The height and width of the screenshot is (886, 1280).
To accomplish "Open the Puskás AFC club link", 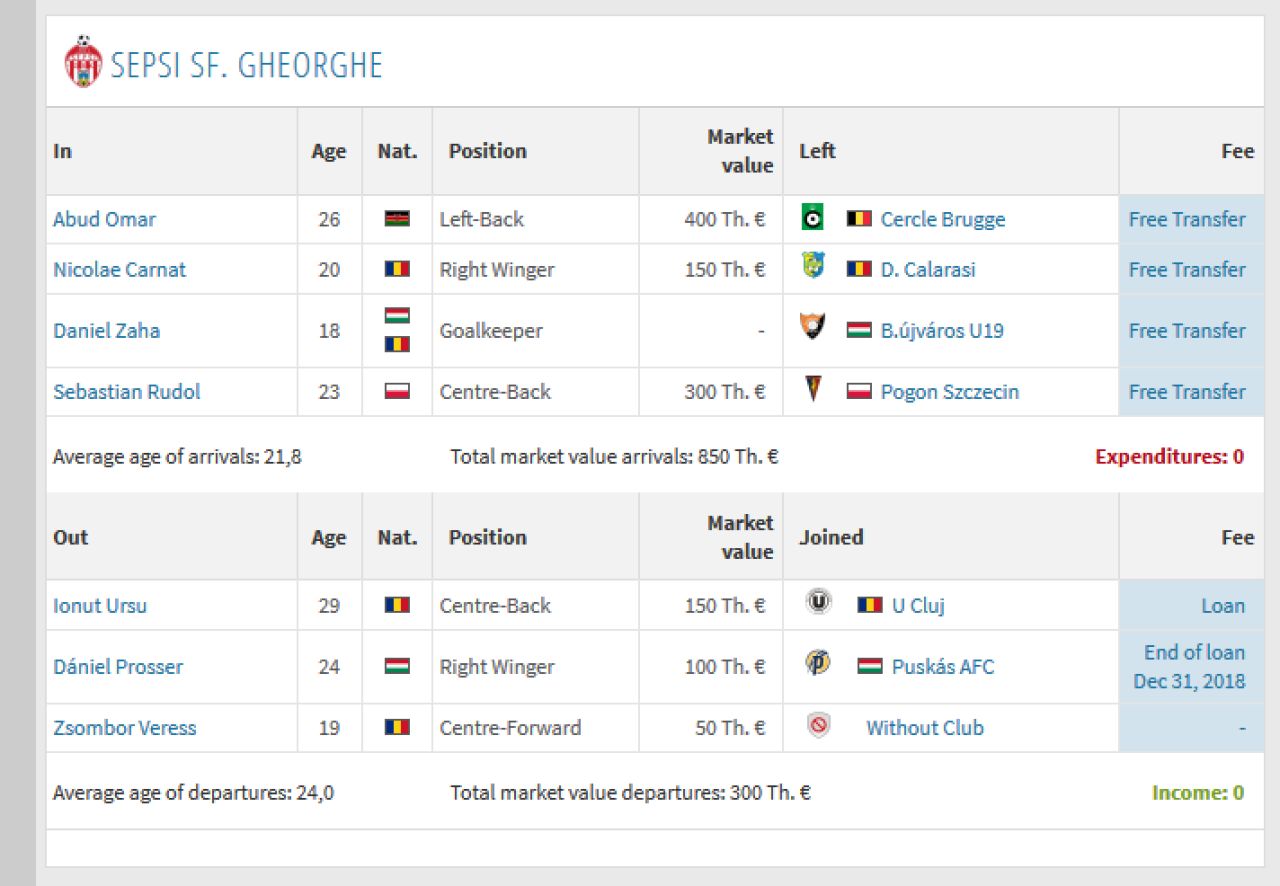I will (x=943, y=666).
